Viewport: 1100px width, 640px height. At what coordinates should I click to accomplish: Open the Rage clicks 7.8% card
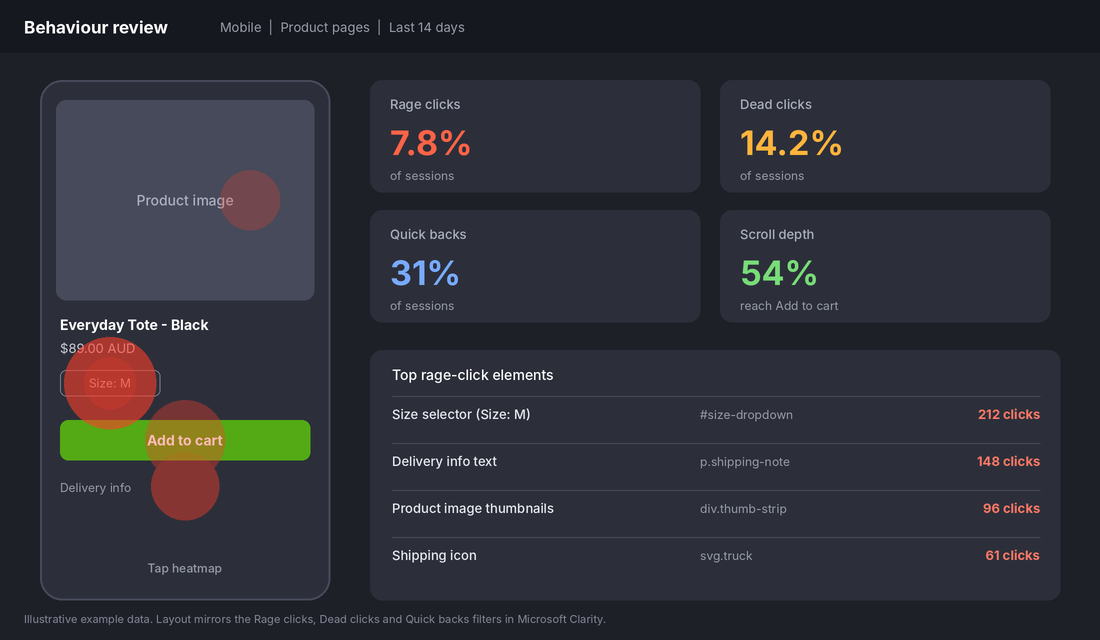click(x=535, y=136)
